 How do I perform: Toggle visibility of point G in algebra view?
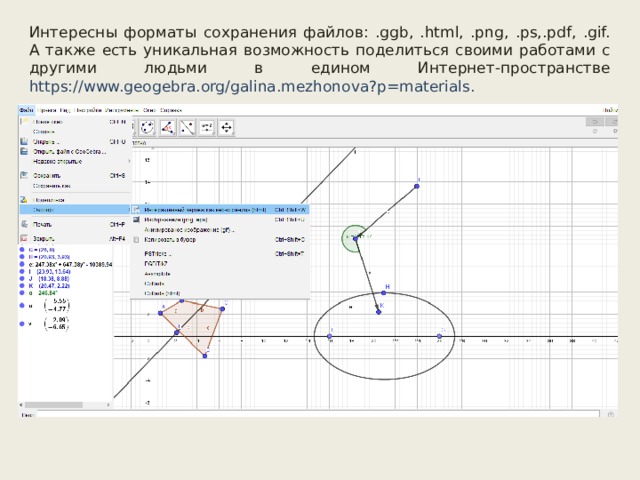22,249
